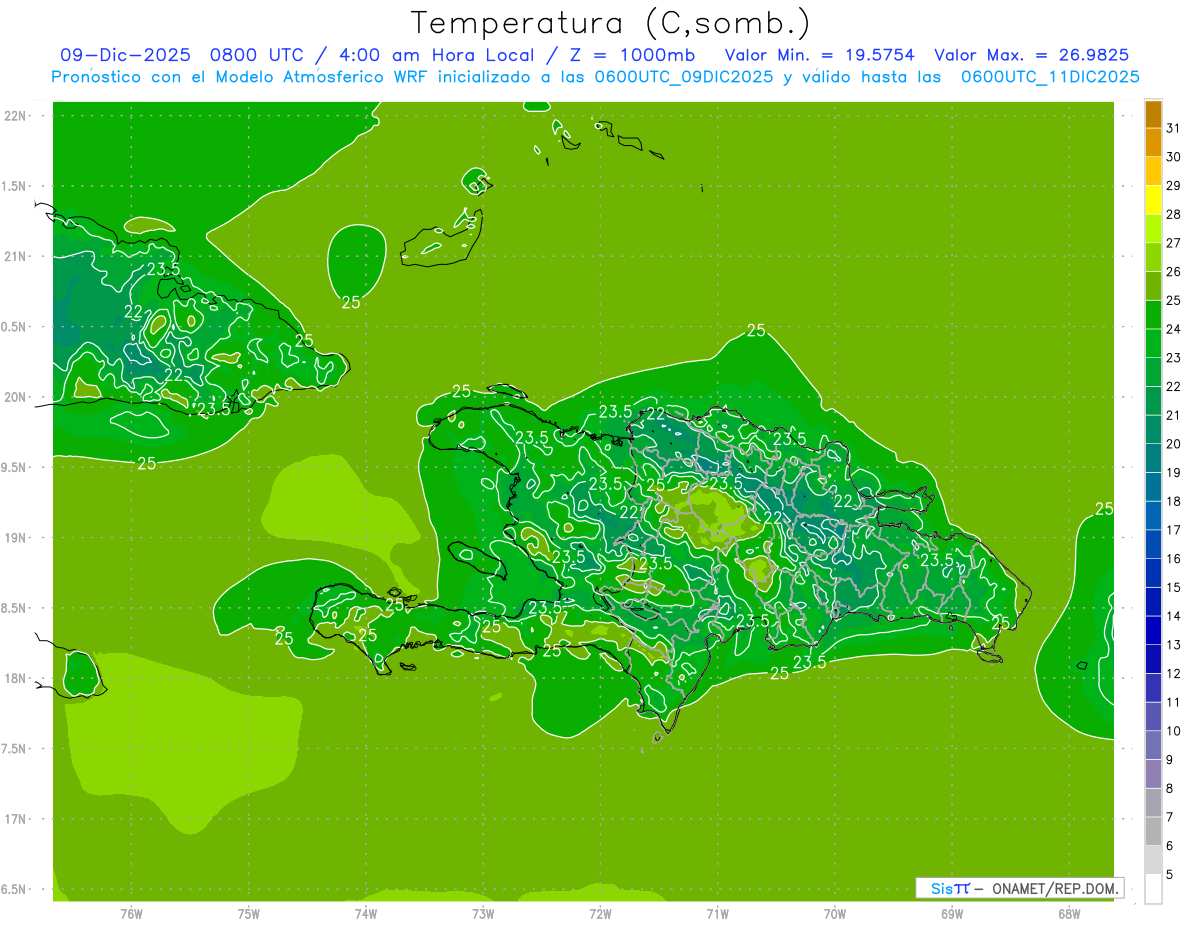1200x927 pixels.
Task: Click the "73W" longitude axis label
Action: [483, 913]
